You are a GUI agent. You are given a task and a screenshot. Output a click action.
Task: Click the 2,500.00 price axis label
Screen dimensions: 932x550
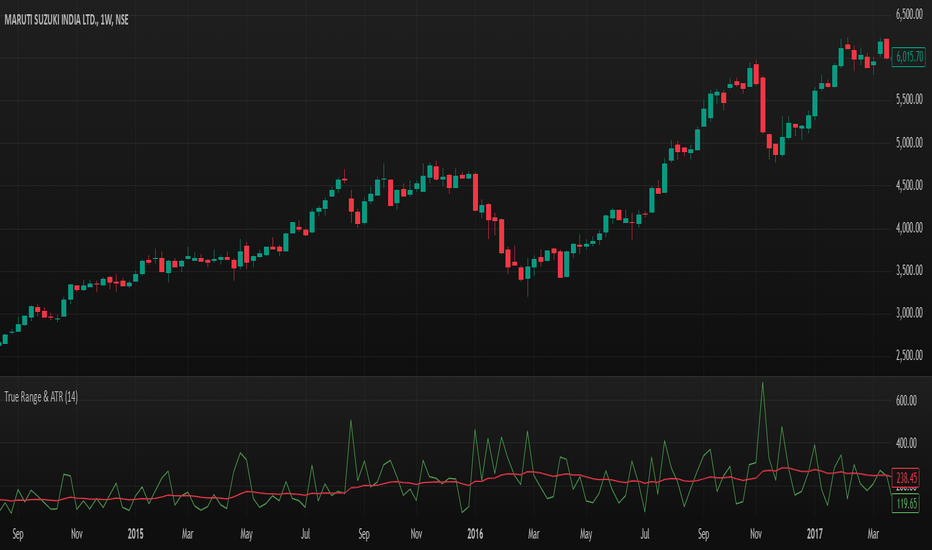coord(909,356)
